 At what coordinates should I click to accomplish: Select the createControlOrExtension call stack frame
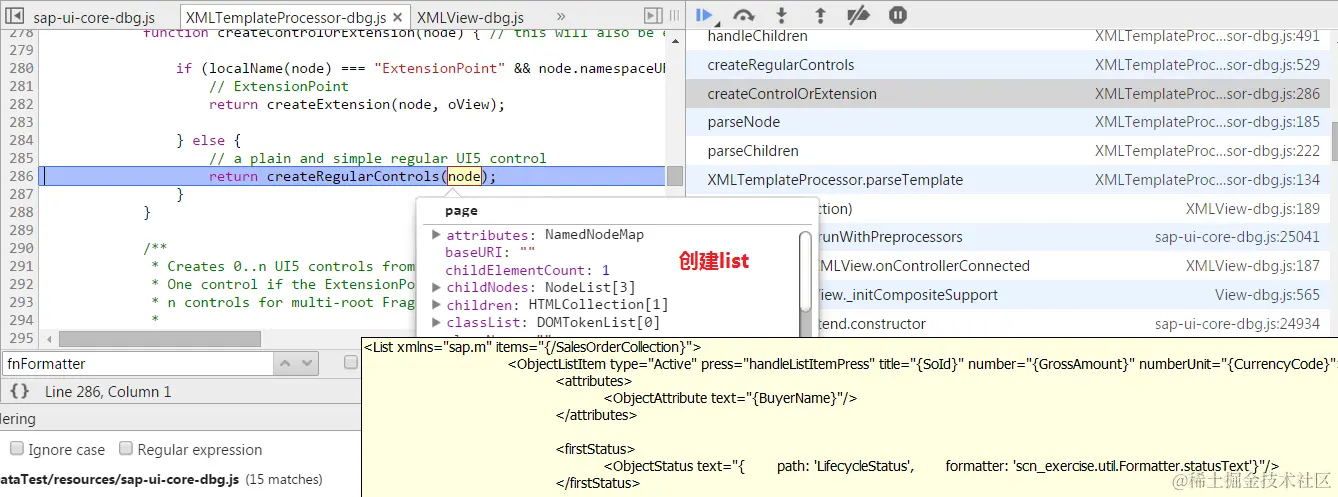(x=1007, y=94)
